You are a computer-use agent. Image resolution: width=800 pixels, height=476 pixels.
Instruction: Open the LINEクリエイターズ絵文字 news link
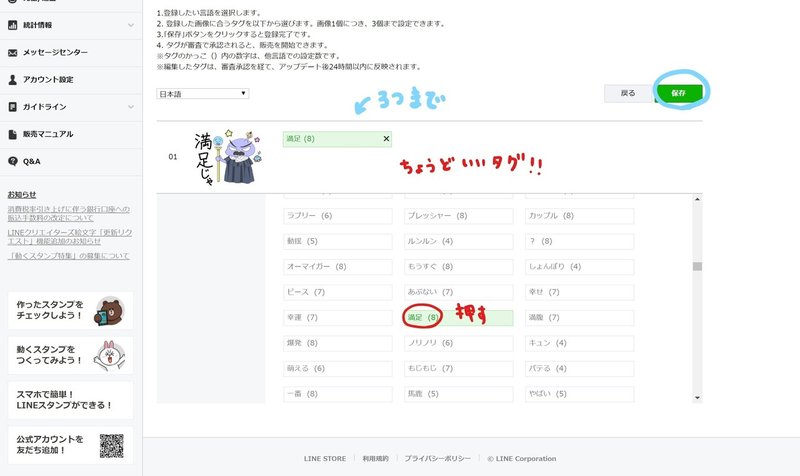point(69,237)
